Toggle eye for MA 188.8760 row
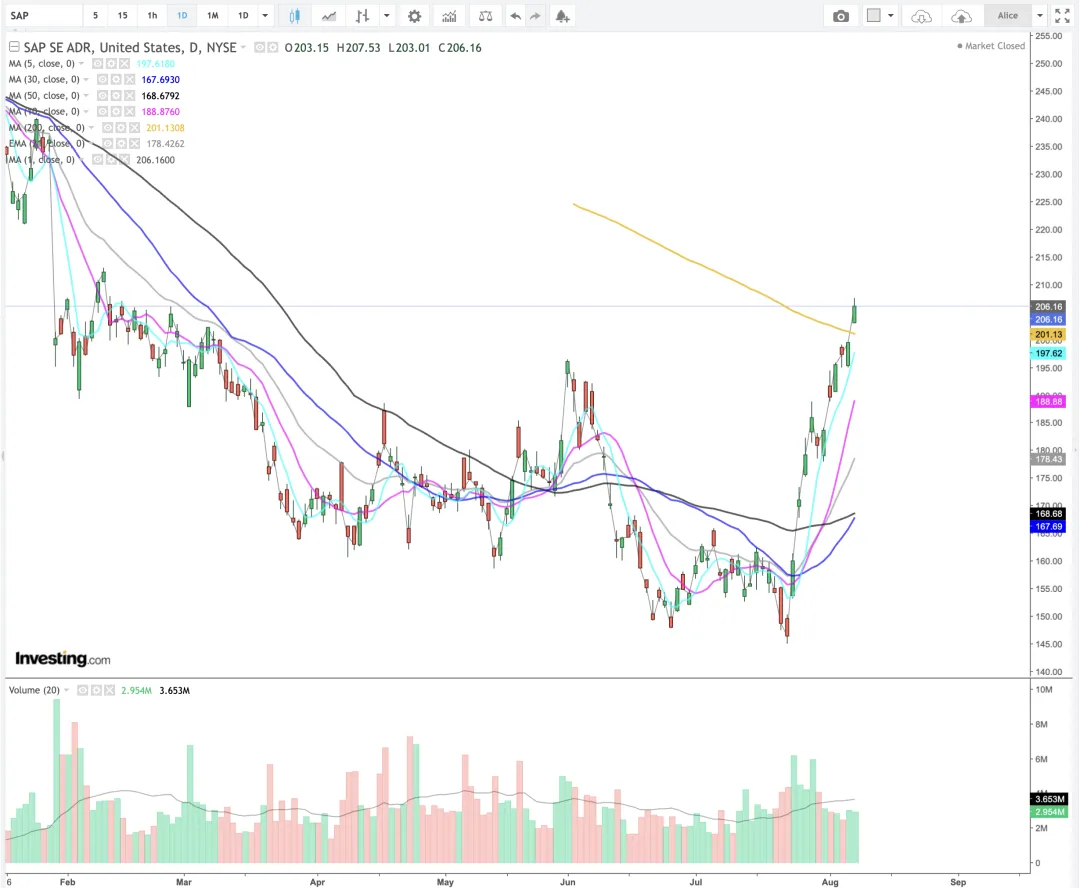 coord(103,112)
